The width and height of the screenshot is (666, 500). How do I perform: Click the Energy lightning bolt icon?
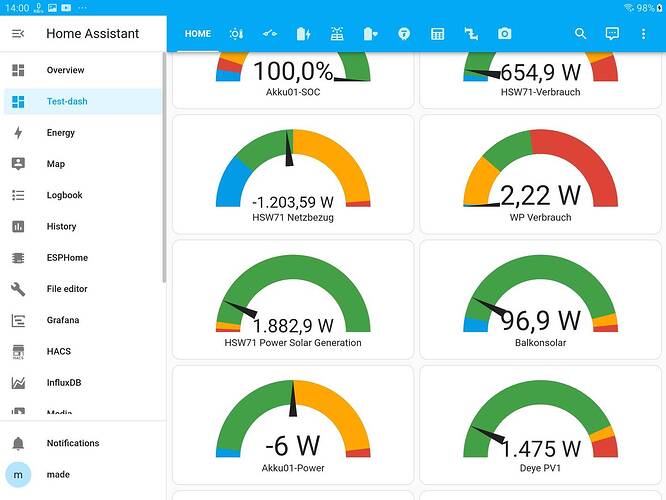pos(18,133)
